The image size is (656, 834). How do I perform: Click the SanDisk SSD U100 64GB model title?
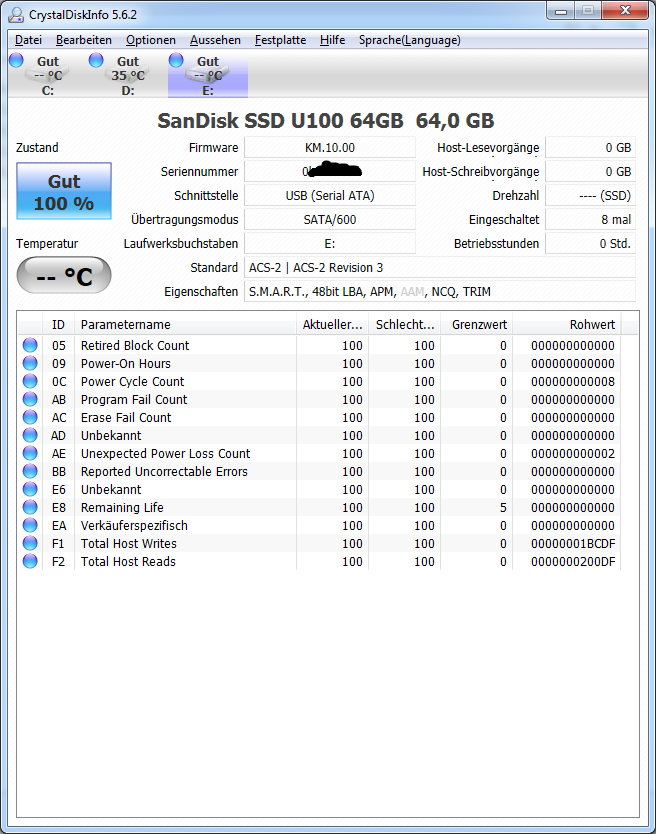click(x=326, y=121)
